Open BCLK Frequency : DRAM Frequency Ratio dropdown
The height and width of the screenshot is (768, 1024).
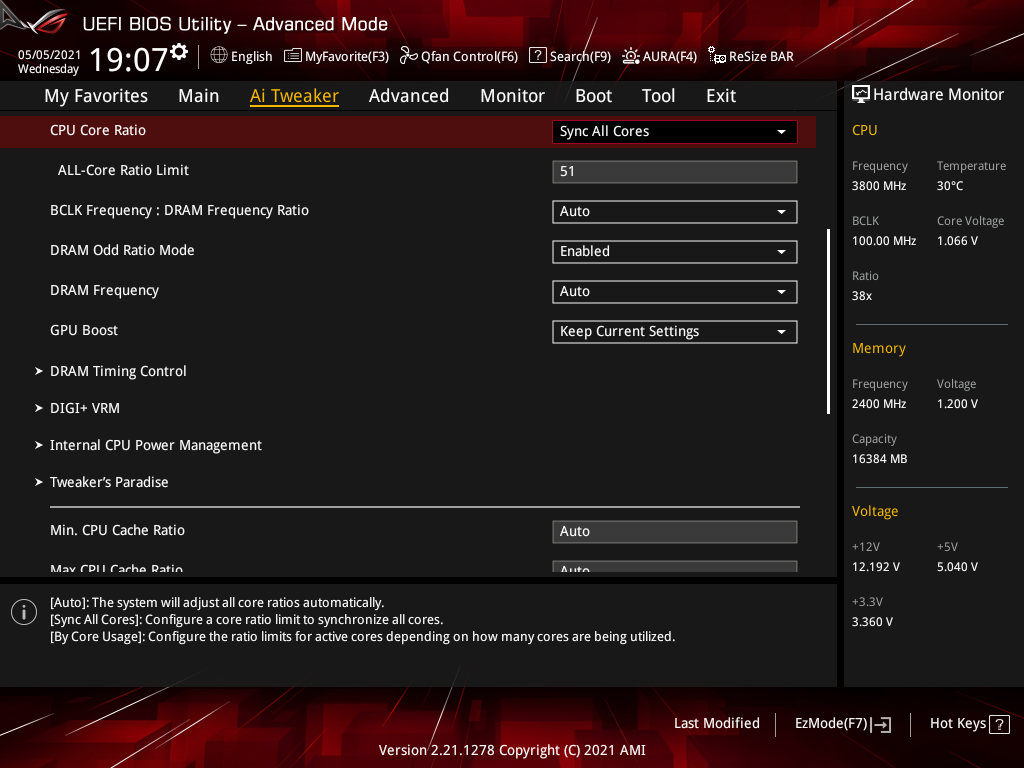click(675, 212)
